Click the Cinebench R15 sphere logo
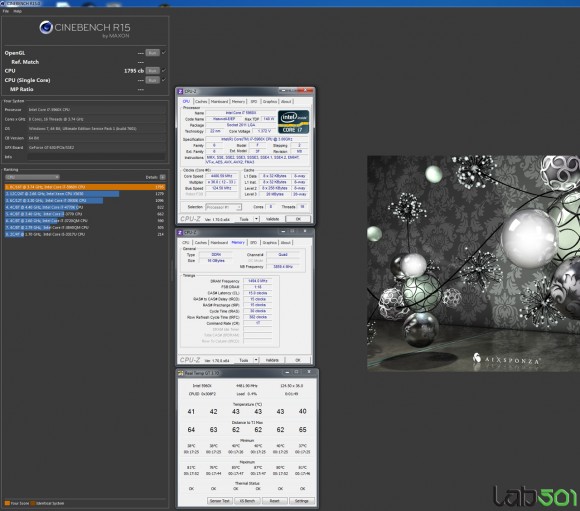 pyautogui.click(x=46, y=28)
